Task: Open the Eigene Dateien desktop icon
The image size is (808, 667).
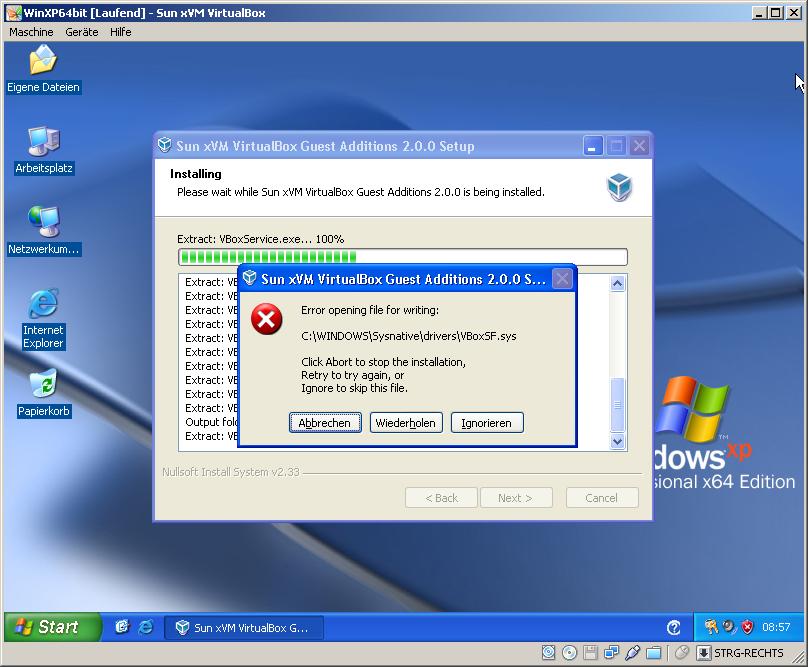Action: pos(43,69)
